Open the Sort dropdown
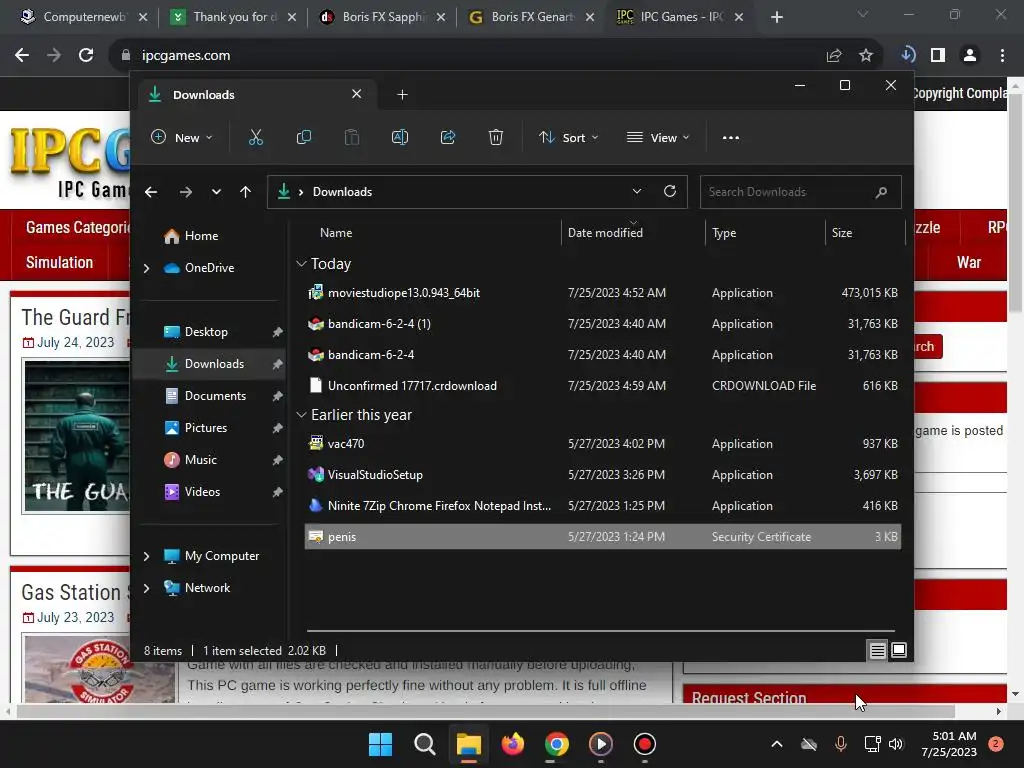Viewport: 1024px width, 768px height. pyautogui.click(x=569, y=137)
